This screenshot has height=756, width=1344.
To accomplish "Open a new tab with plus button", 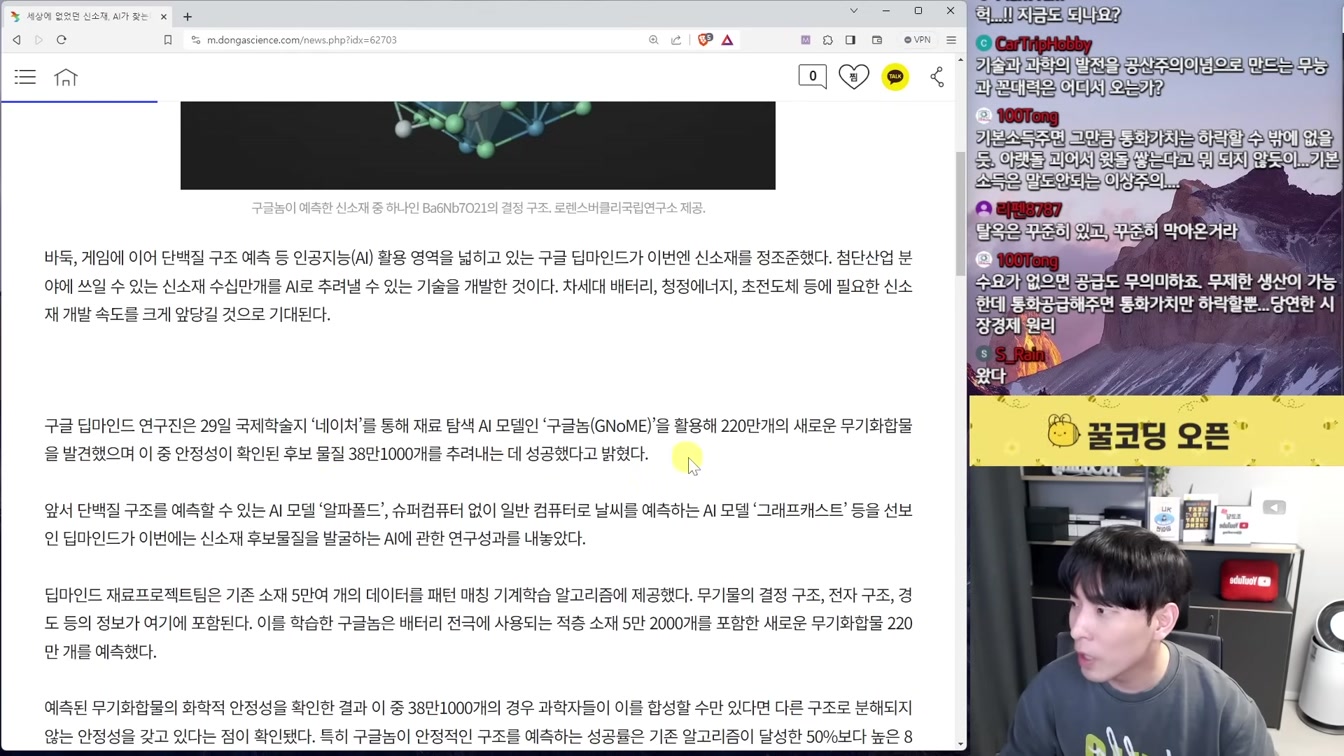I will click(187, 16).
